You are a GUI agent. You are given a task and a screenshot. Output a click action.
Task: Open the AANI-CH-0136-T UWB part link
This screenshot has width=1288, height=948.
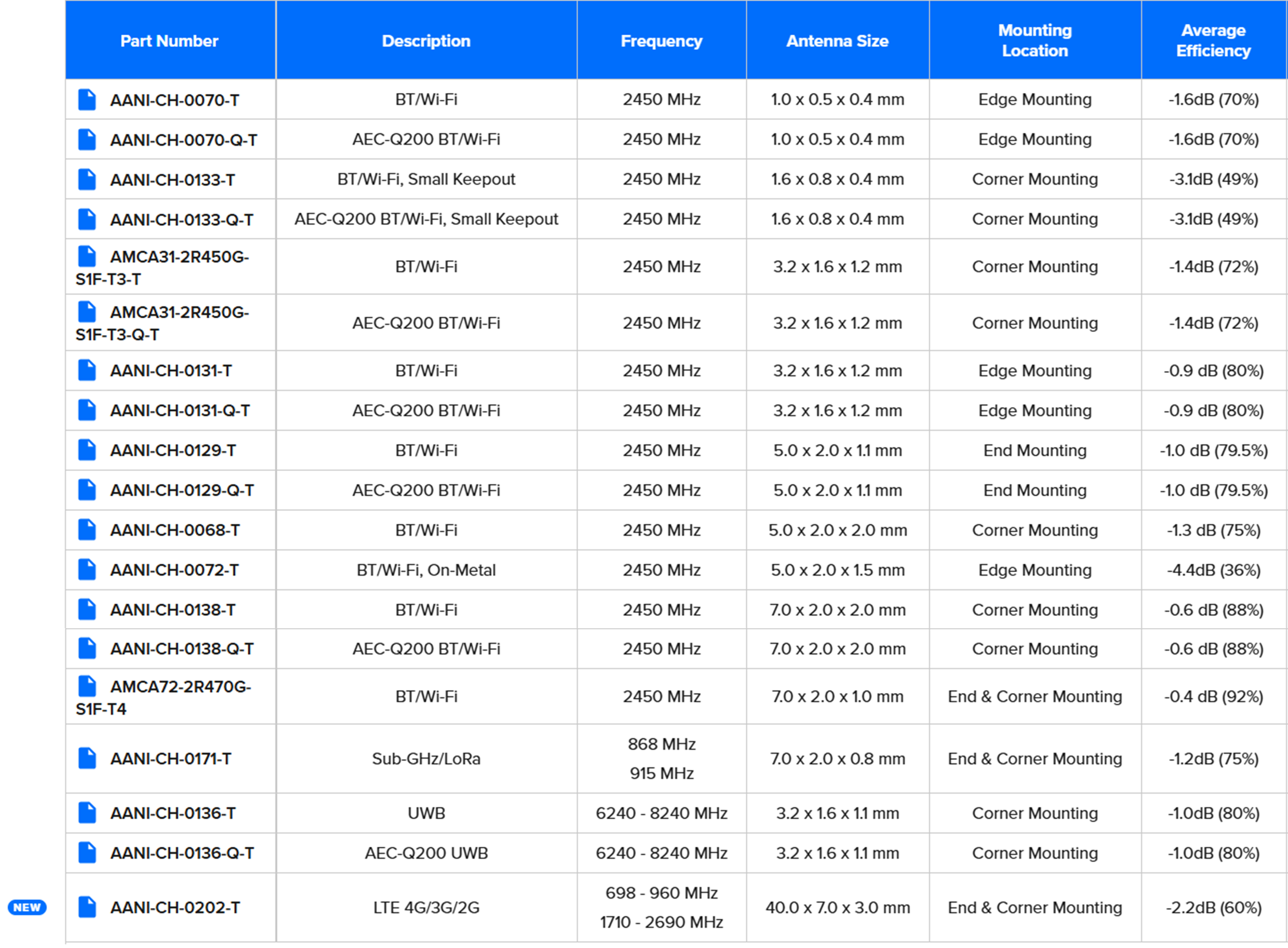pyautogui.click(x=173, y=813)
